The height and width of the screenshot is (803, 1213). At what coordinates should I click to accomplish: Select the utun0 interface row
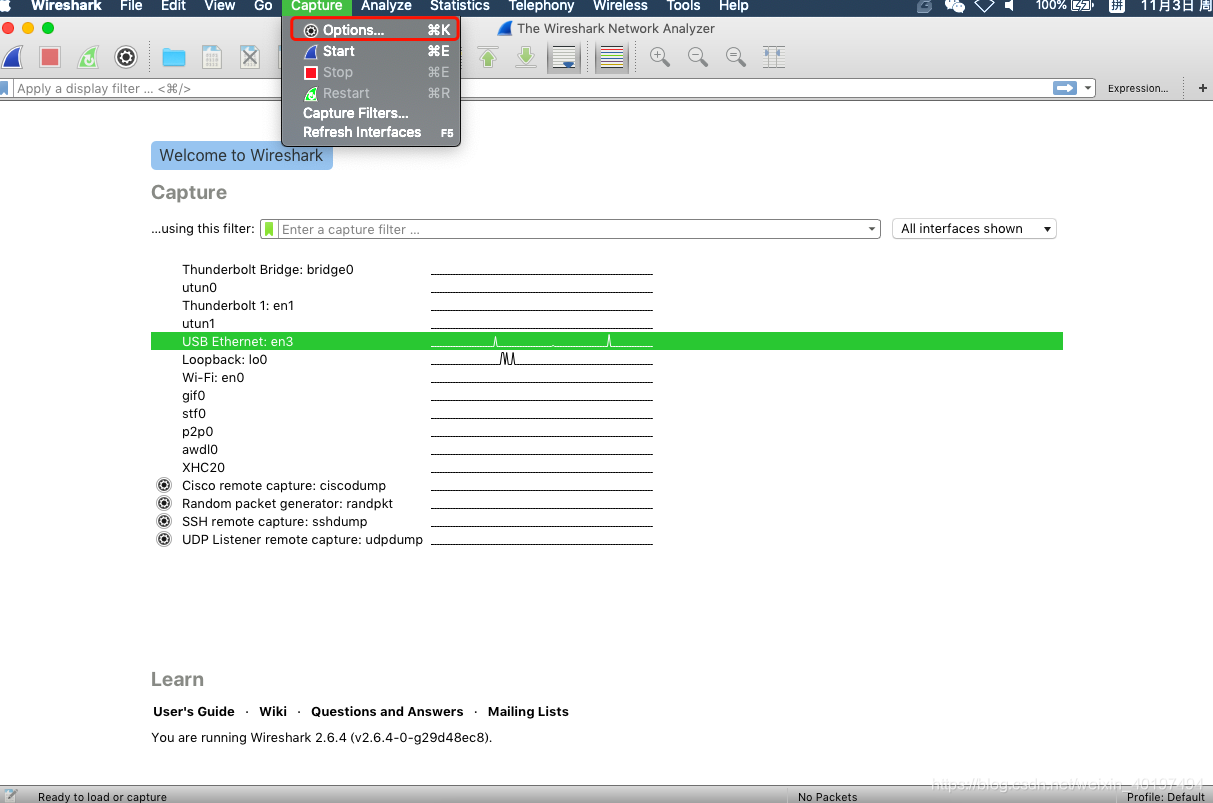[607, 287]
